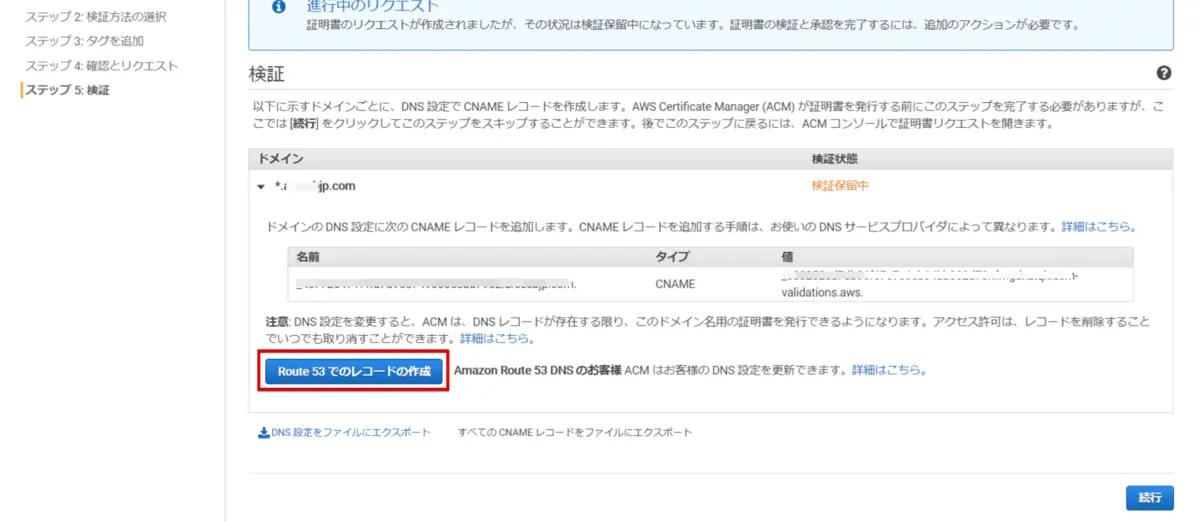Select ステップ 5: 検証
This screenshot has width=1200, height=522.
pos(68,90)
